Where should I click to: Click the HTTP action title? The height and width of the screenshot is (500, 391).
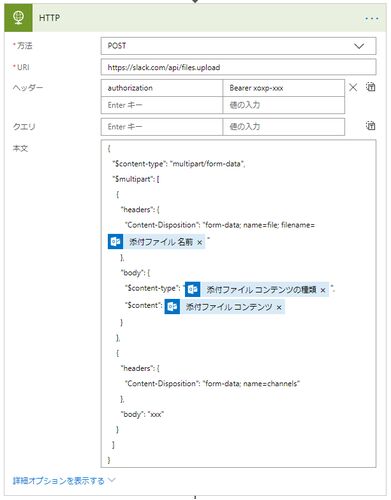(x=50, y=18)
